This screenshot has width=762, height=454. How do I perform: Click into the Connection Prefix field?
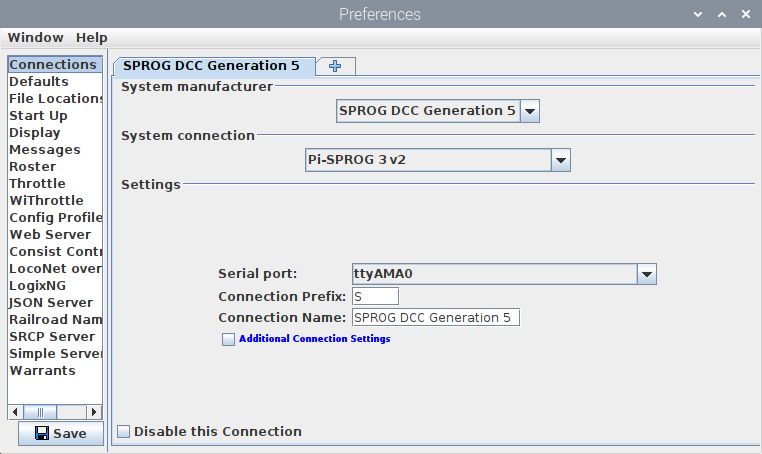tap(375, 297)
